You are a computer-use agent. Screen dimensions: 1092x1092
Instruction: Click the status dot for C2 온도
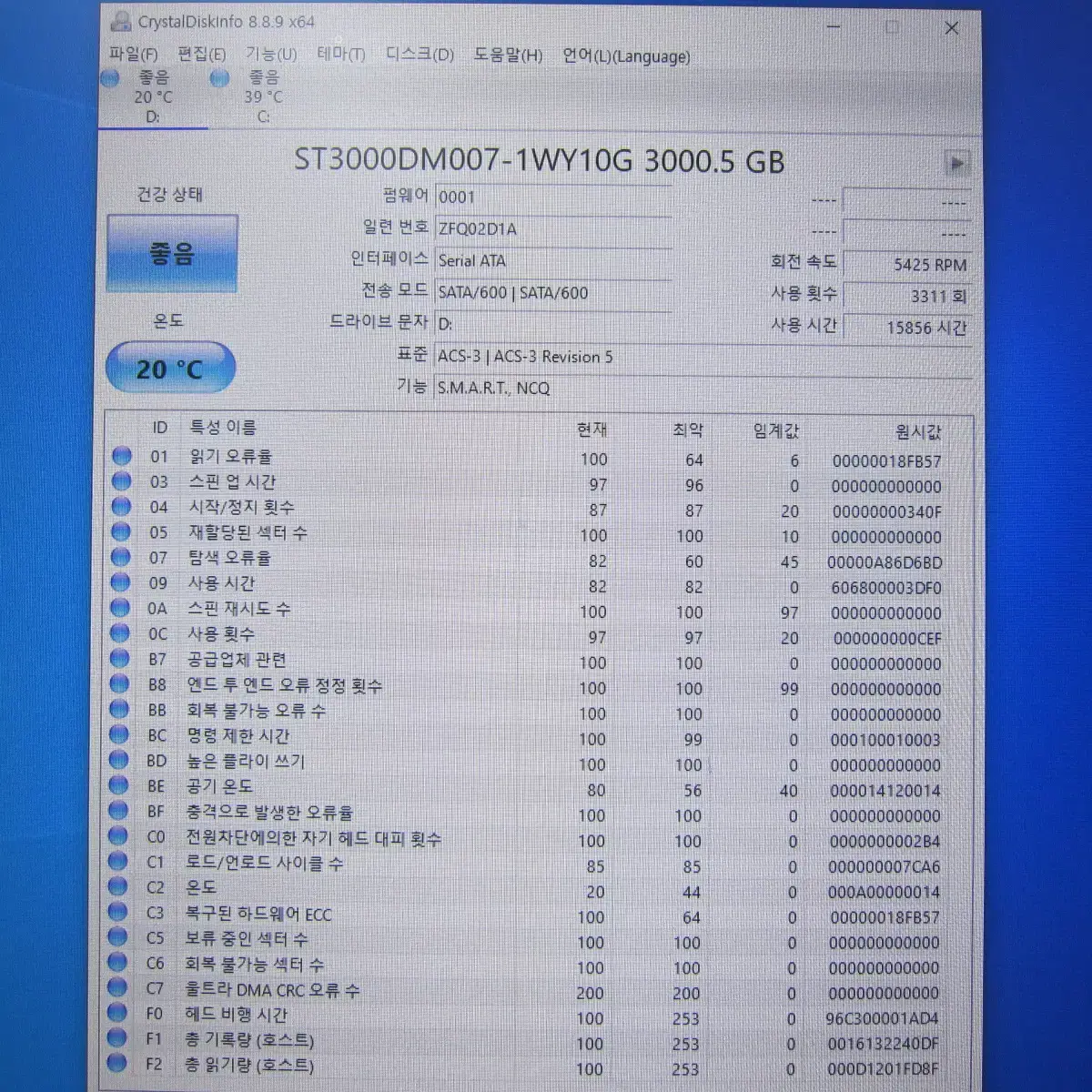coord(118,887)
